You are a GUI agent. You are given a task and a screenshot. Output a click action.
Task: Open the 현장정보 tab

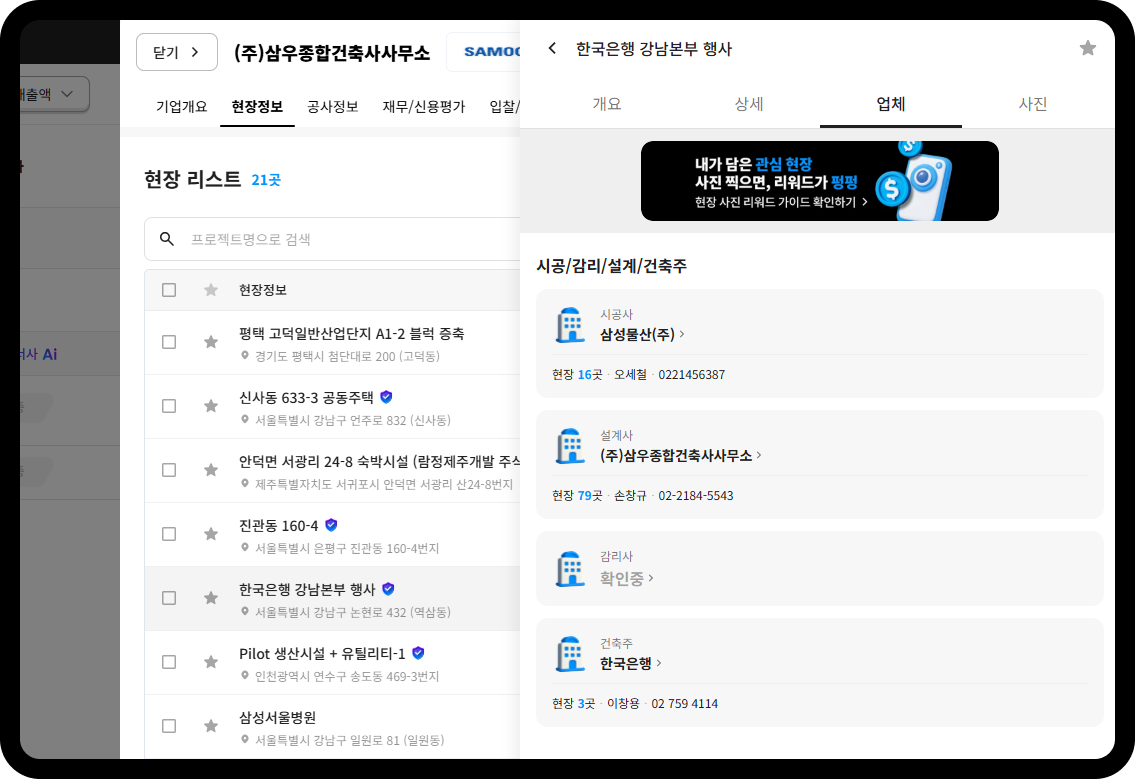point(257,107)
